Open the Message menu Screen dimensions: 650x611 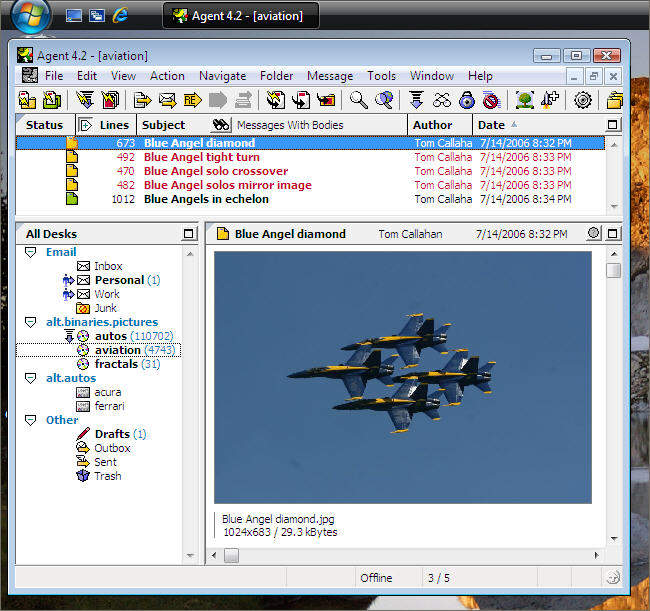tap(329, 76)
